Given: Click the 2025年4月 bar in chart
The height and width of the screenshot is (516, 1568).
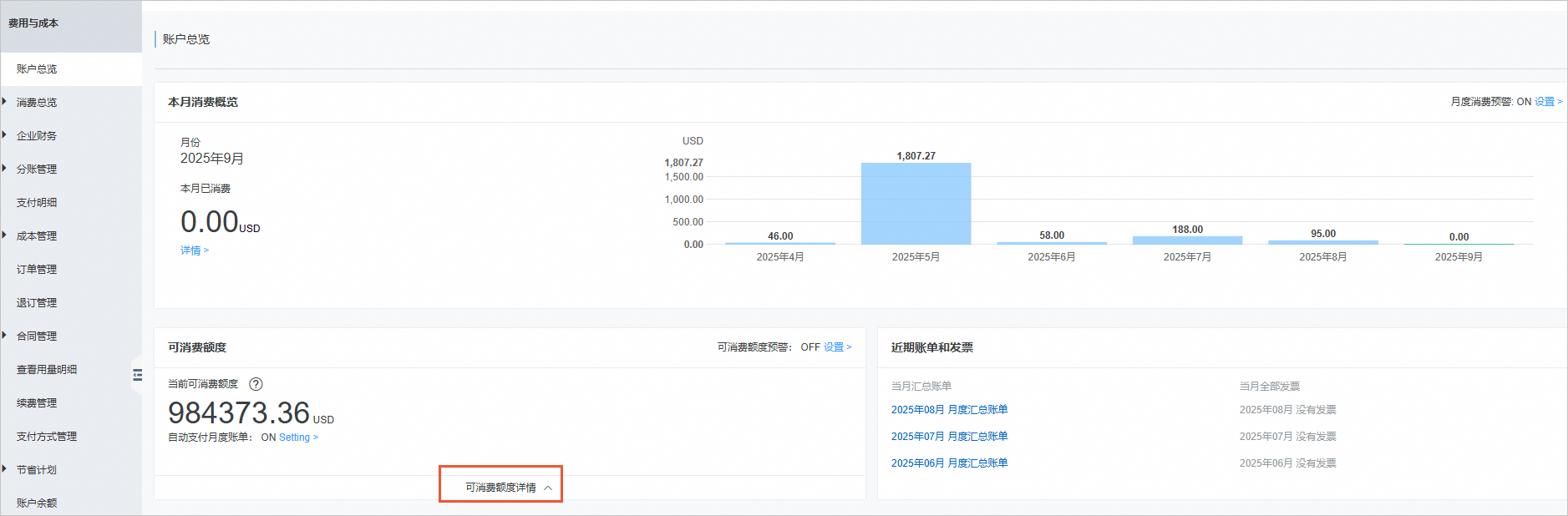Looking at the screenshot, I should point(780,243).
